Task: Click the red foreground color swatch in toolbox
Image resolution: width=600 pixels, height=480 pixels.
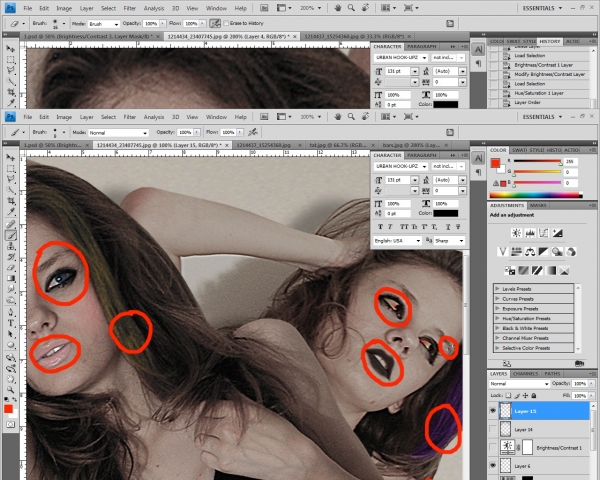Action: 8,409
